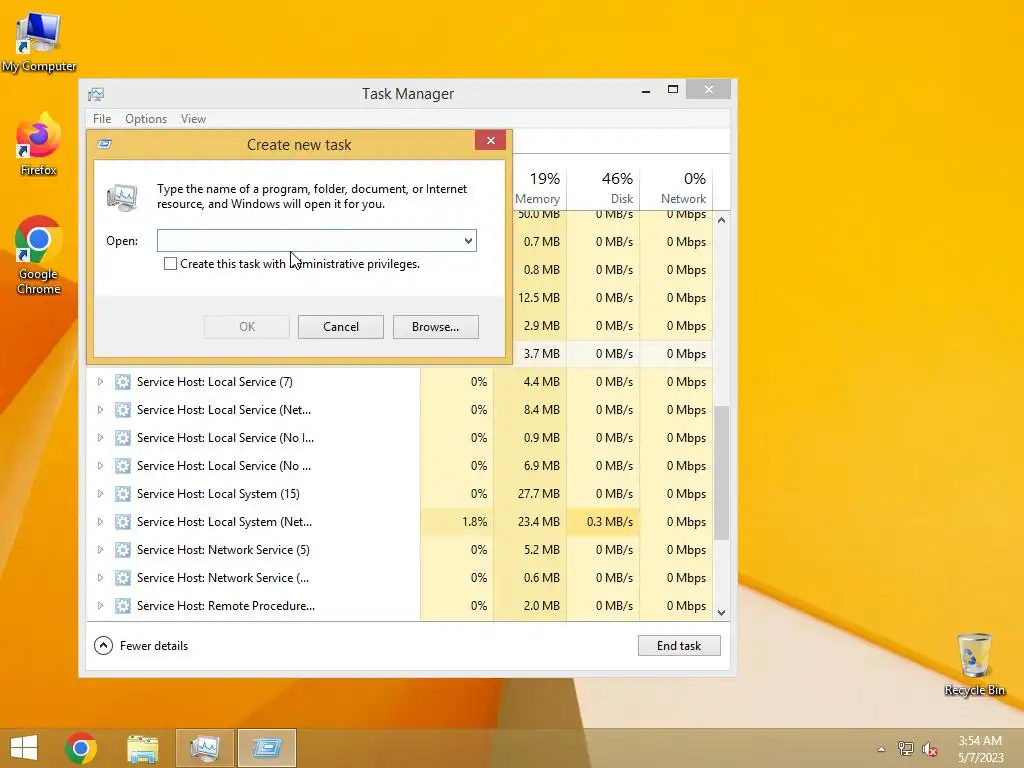
Task: Click Fewer details link
Action: tap(154, 646)
